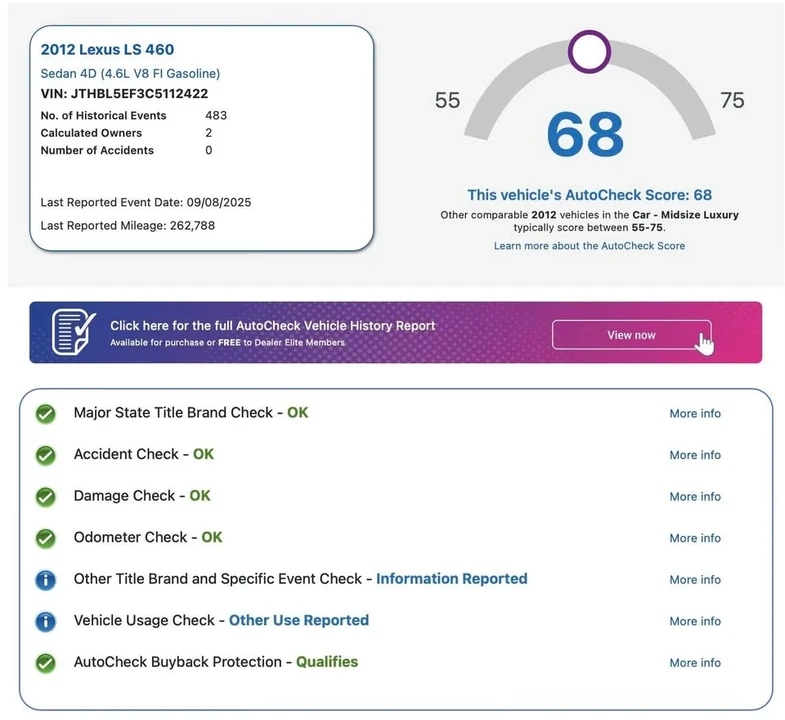The image size is (785, 720).
Task: Click the VIN JTHBL5EF3C5112422 text
Action: point(124,94)
